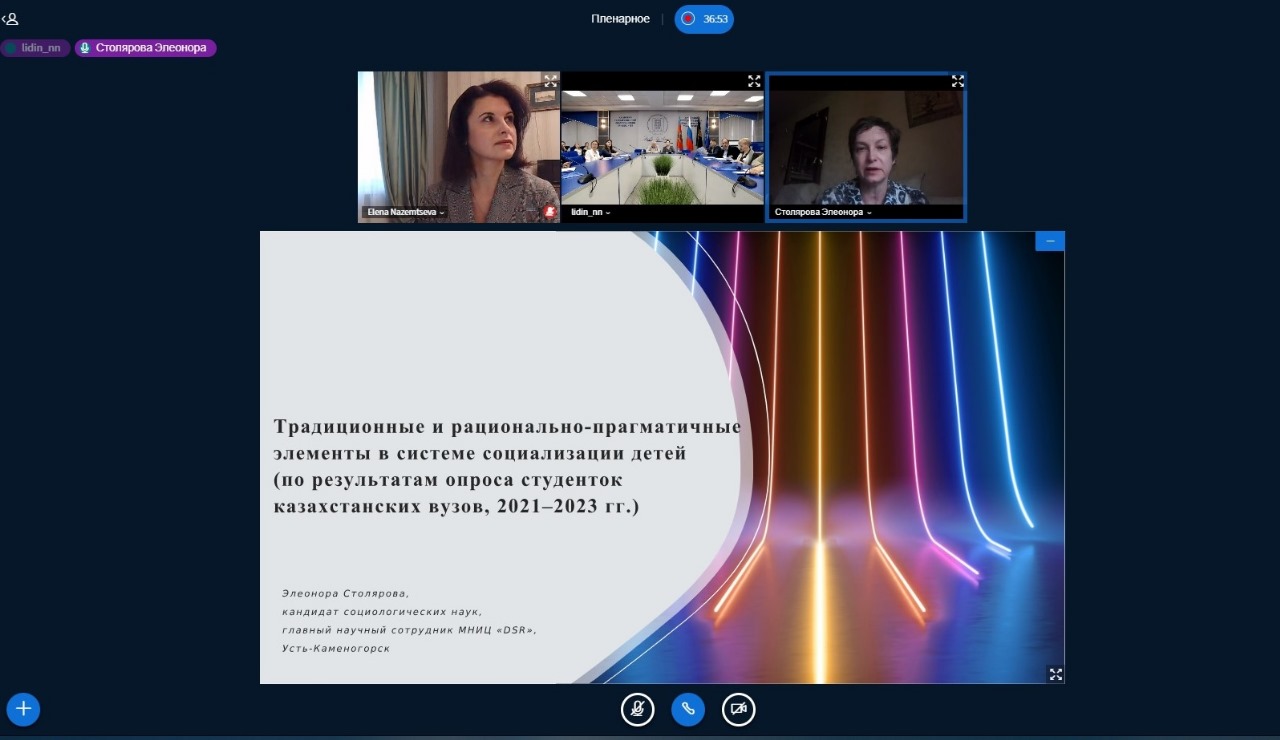Open the blue plus actions menu

[23, 709]
